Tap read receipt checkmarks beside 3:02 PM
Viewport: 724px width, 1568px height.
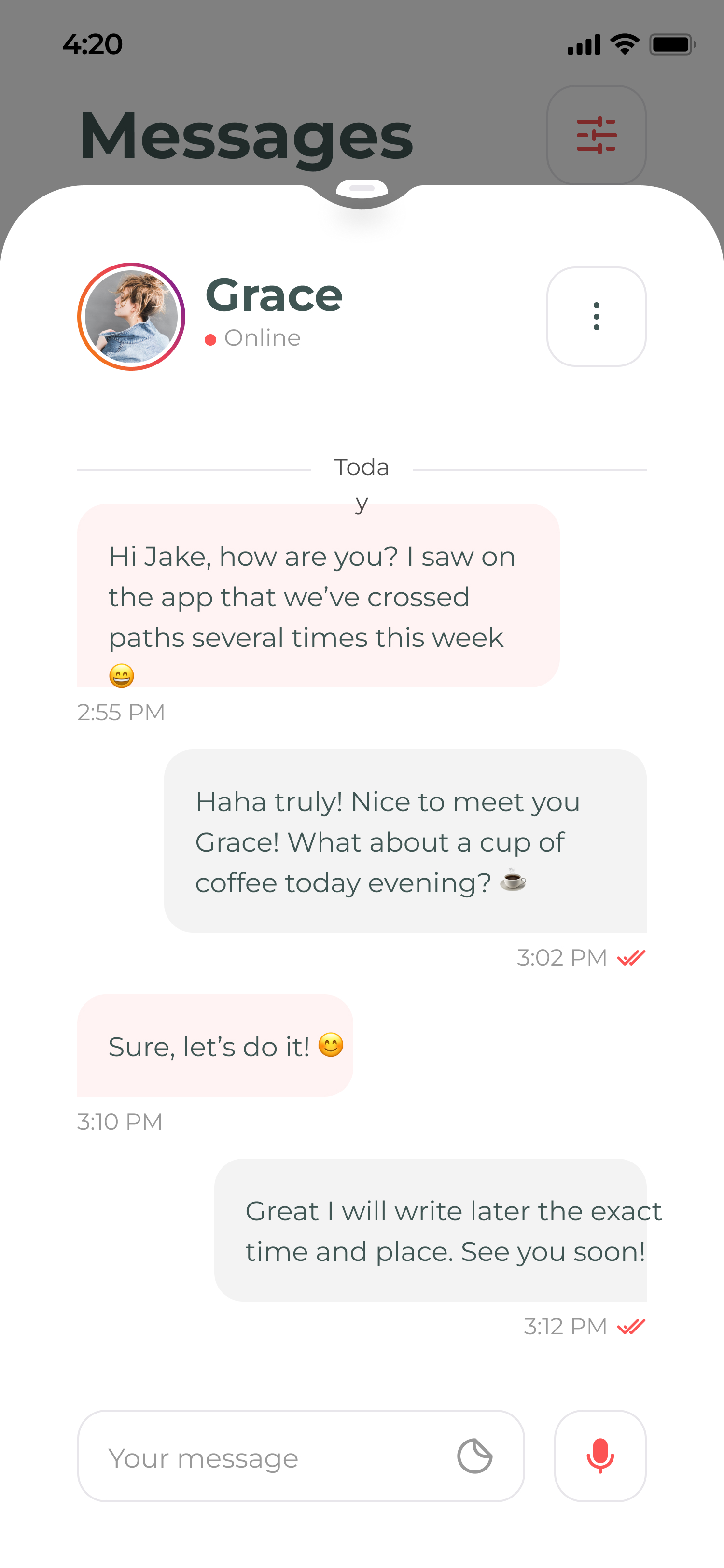(631, 958)
